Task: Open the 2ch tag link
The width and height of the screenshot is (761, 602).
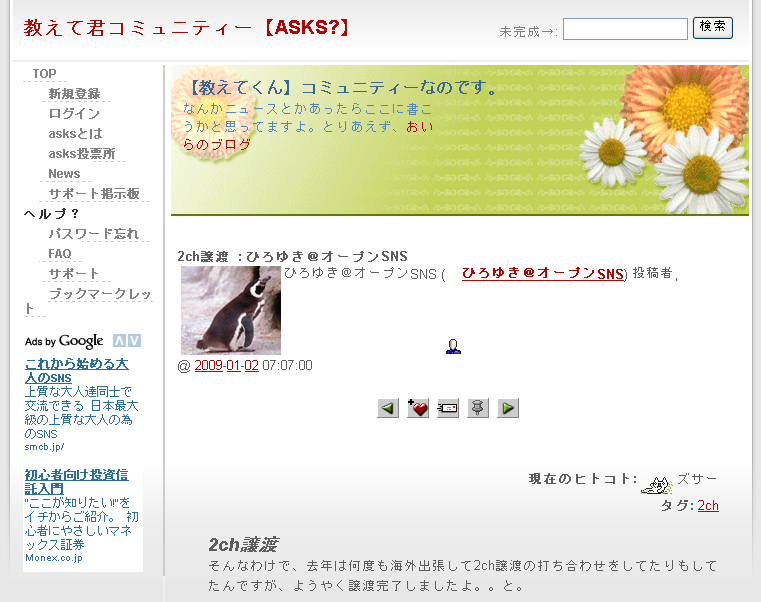Action: coord(708,506)
